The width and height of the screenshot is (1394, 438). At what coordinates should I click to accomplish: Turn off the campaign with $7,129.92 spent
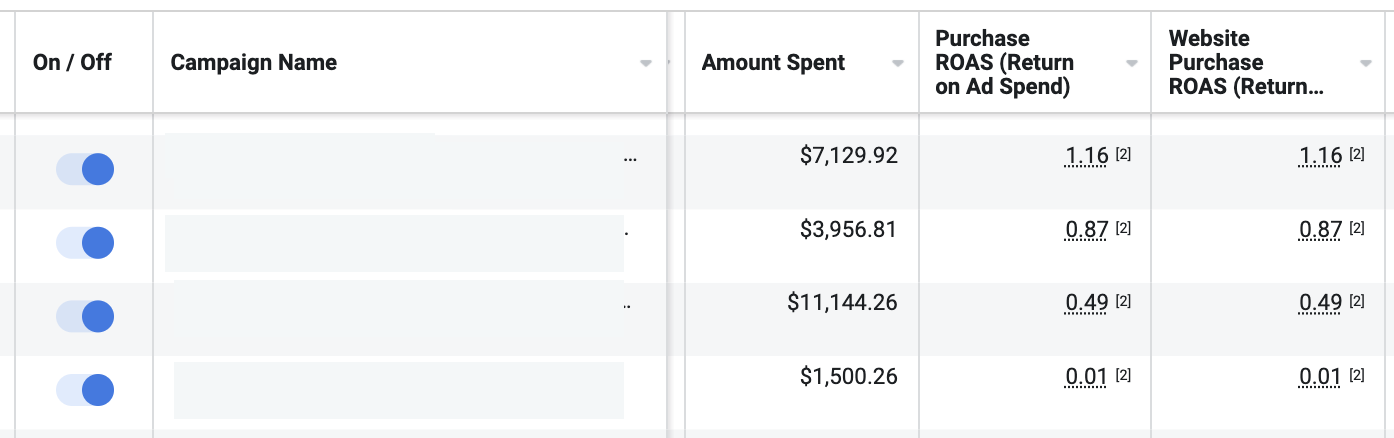(x=85, y=169)
